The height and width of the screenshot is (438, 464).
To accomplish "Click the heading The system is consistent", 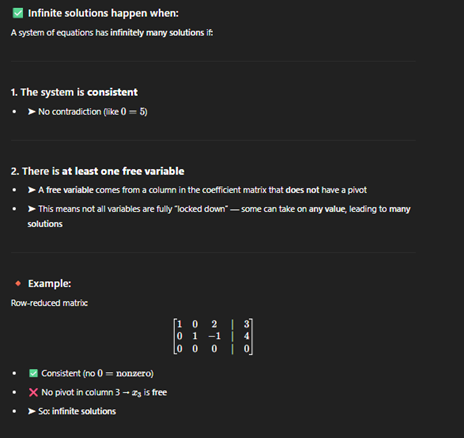I will pos(74,92).
